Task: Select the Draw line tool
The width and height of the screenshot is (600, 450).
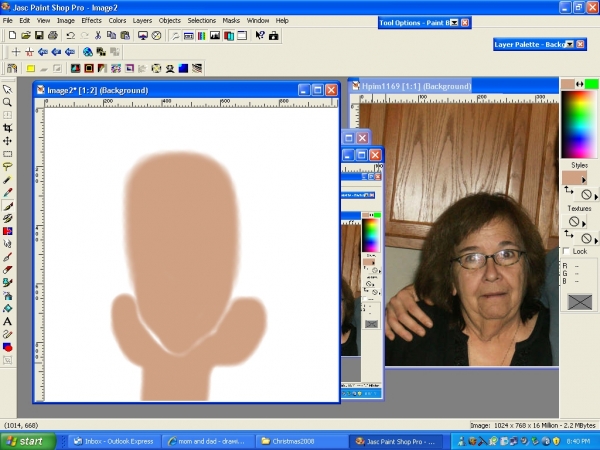Action: click(x=7, y=334)
